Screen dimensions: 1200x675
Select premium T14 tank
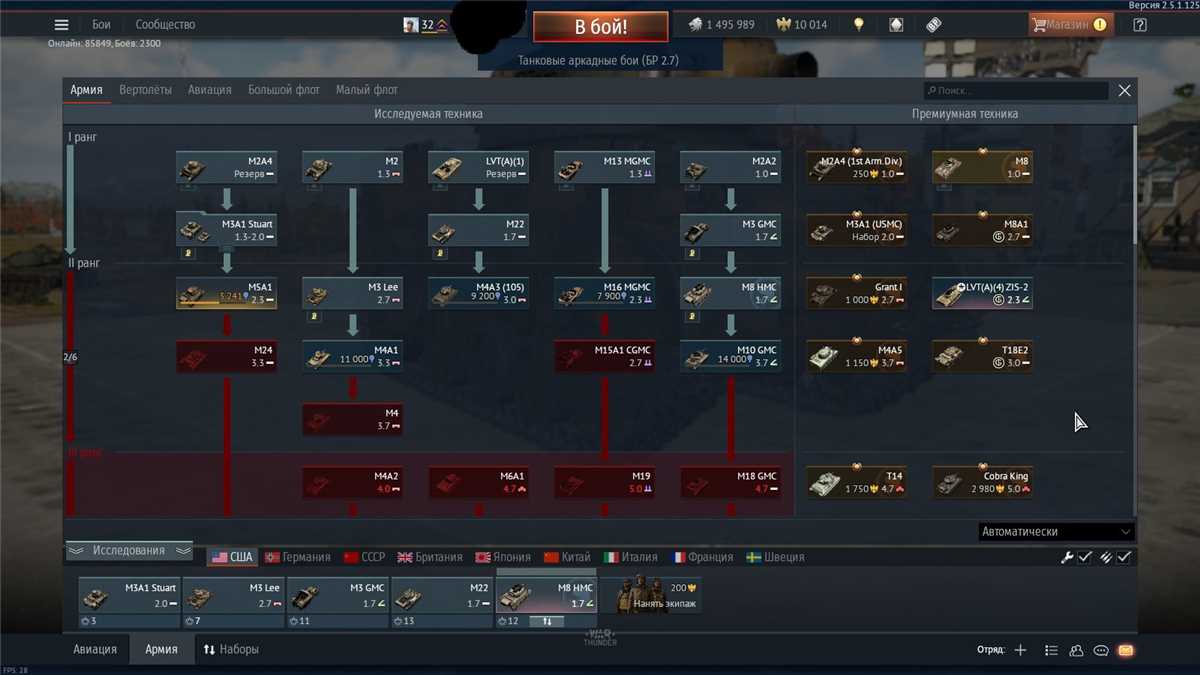coord(857,482)
